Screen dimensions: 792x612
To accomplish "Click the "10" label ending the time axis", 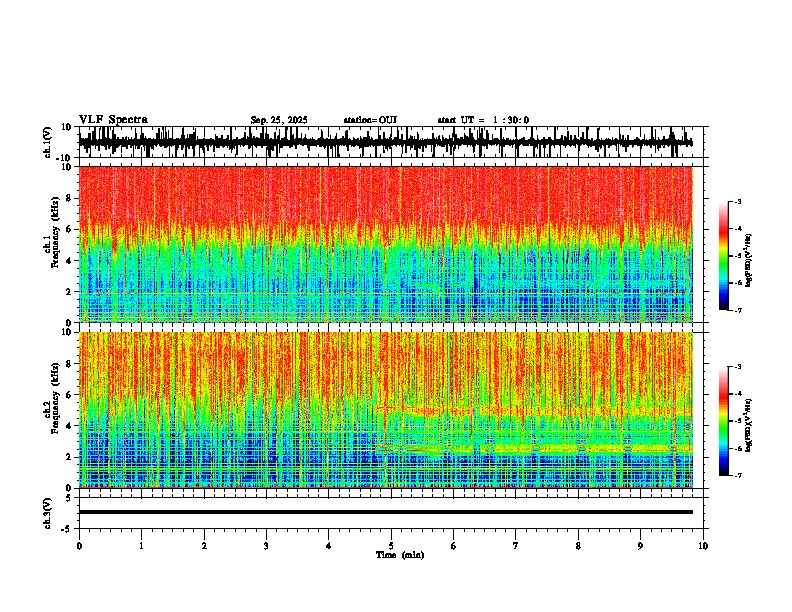I will click(703, 546).
